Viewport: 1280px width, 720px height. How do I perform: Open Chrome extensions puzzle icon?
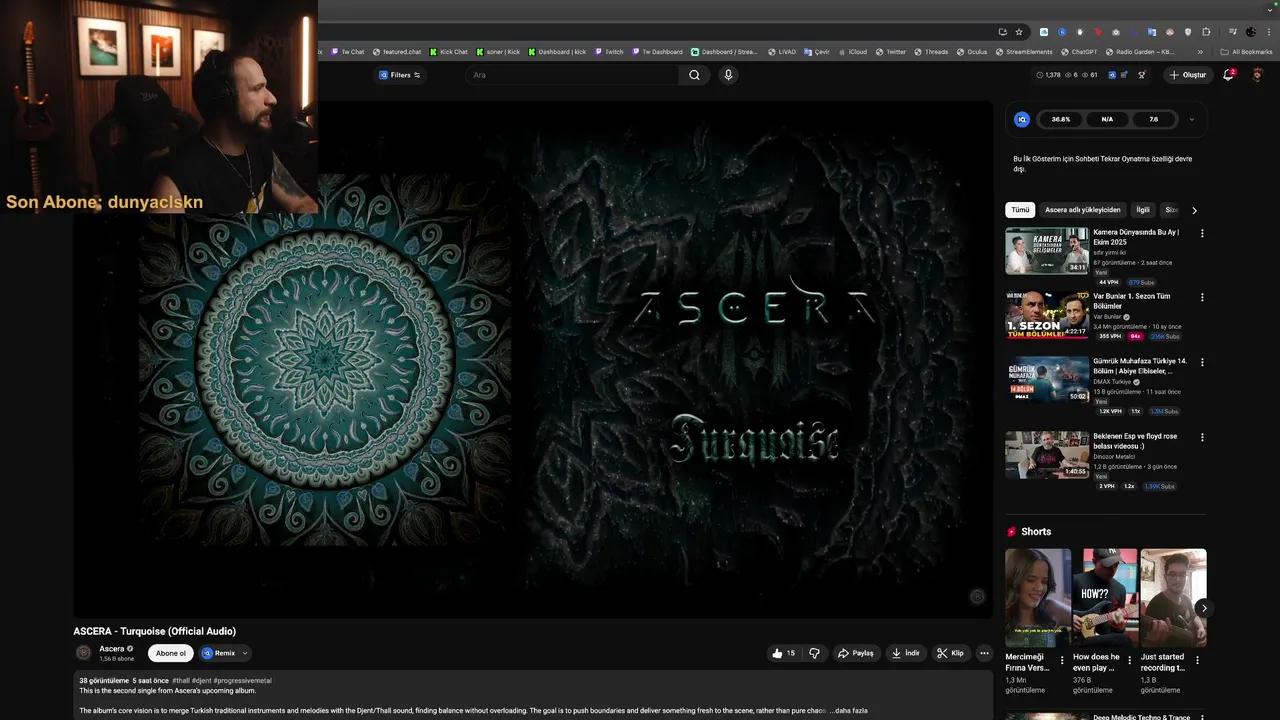click(x=1206, y=32)
